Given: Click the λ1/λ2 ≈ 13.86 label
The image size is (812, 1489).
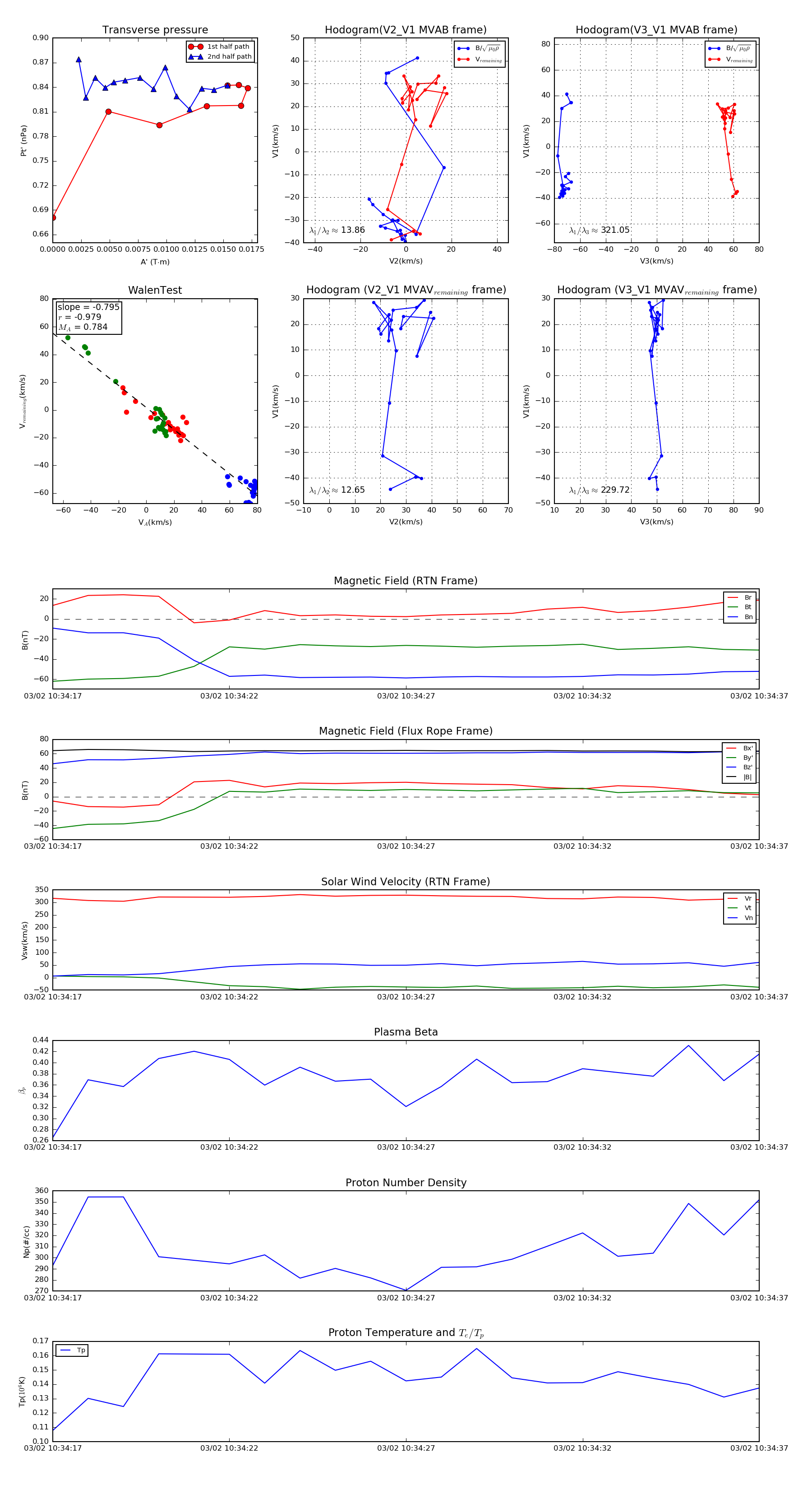Looking at the screenshot, I should [x=337, y=230].
